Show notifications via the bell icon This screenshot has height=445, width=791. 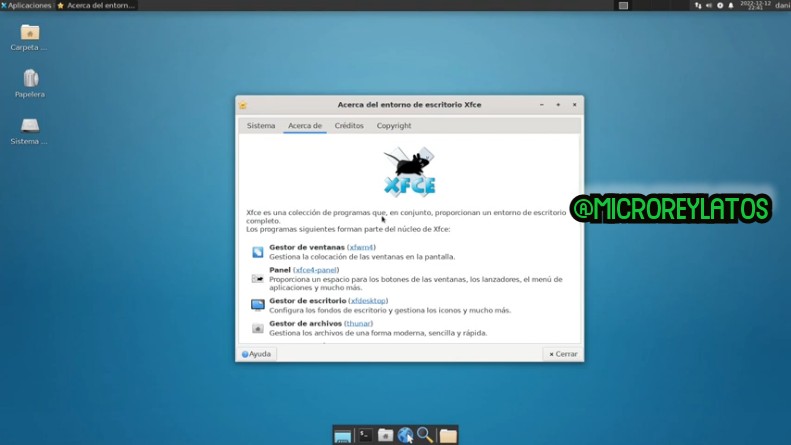(730, 6)
